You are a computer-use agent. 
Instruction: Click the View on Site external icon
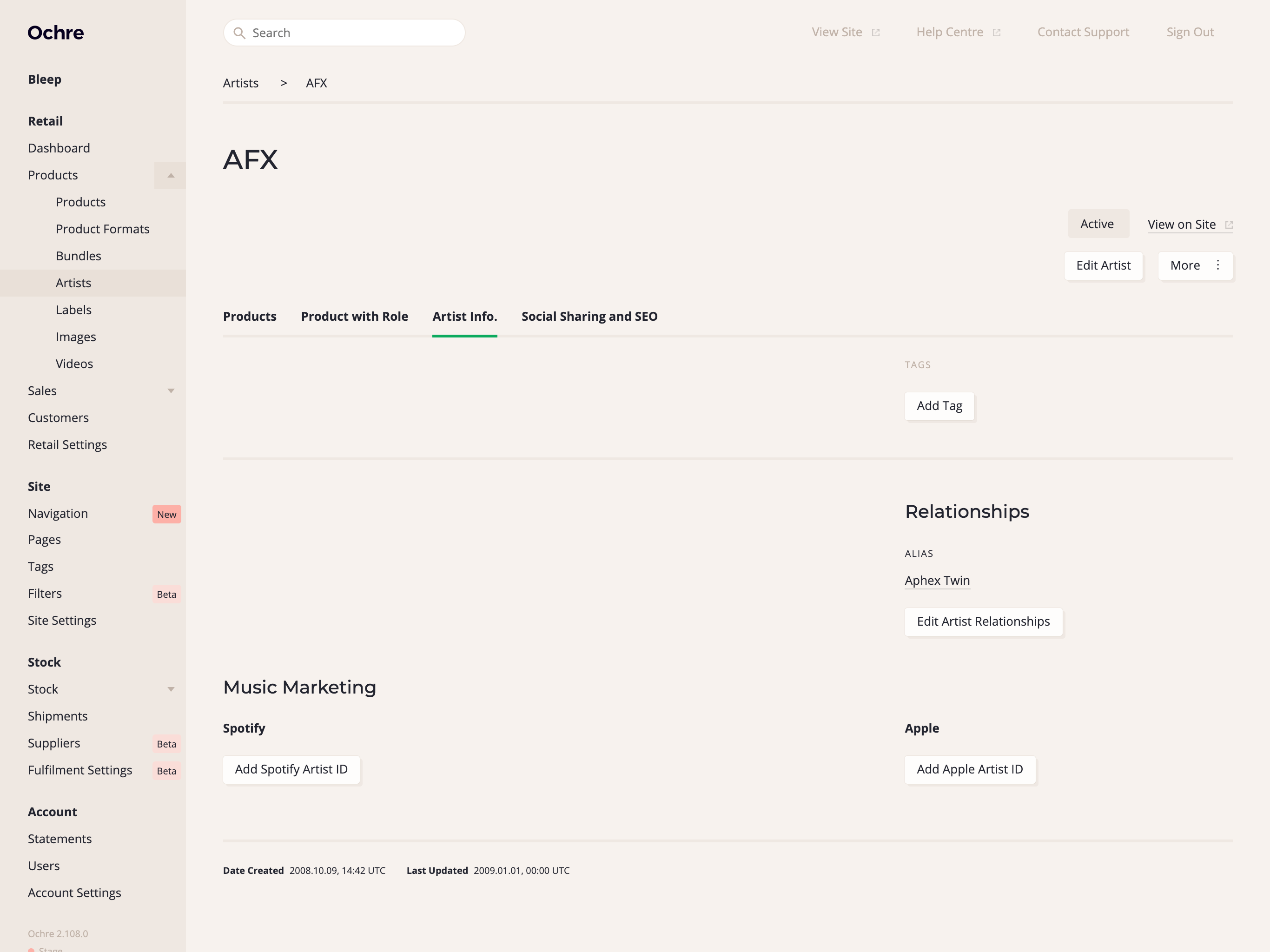click(x=1228, y=225)
